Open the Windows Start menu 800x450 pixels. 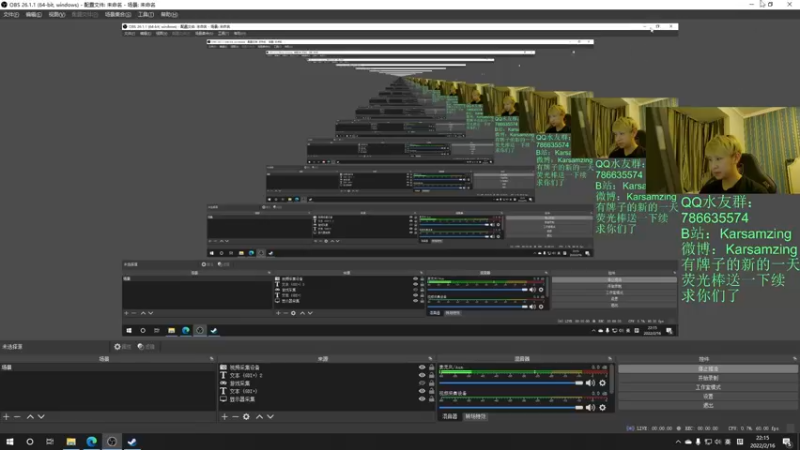pos(10,441)
